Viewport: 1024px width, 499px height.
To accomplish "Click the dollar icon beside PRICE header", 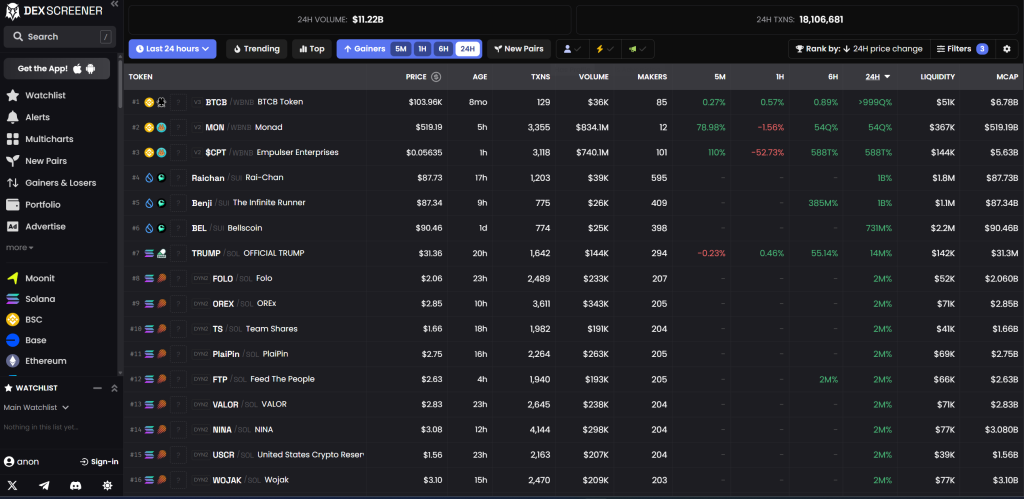I will [x=436, y=77].
